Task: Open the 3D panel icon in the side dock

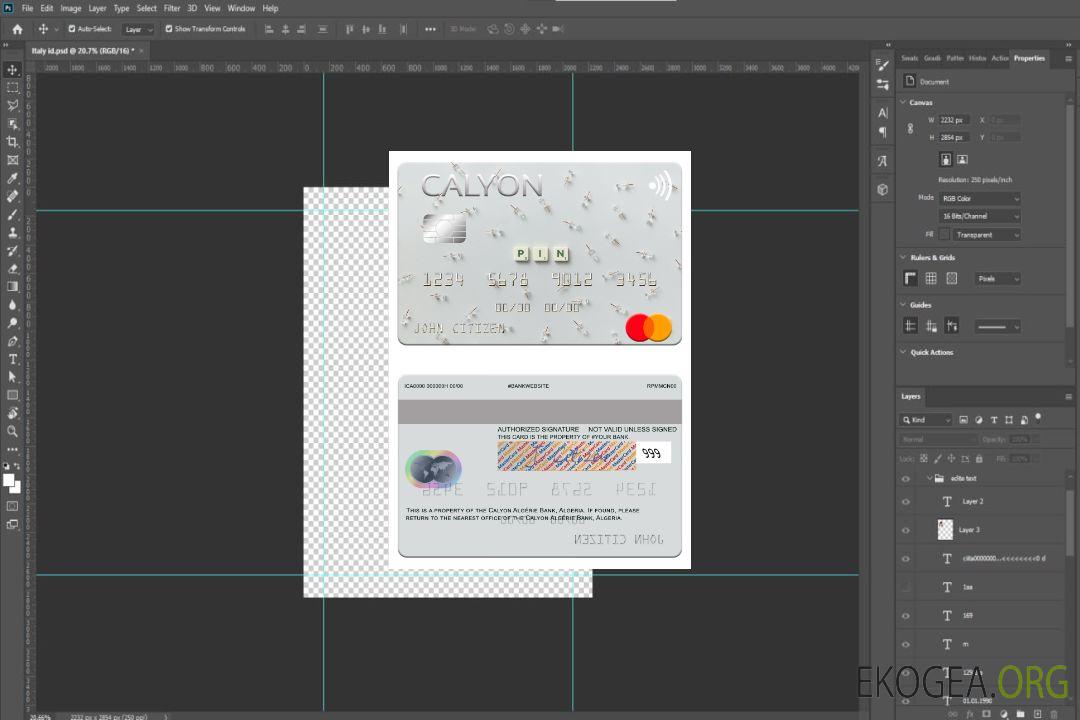Action: coord(882,189)
